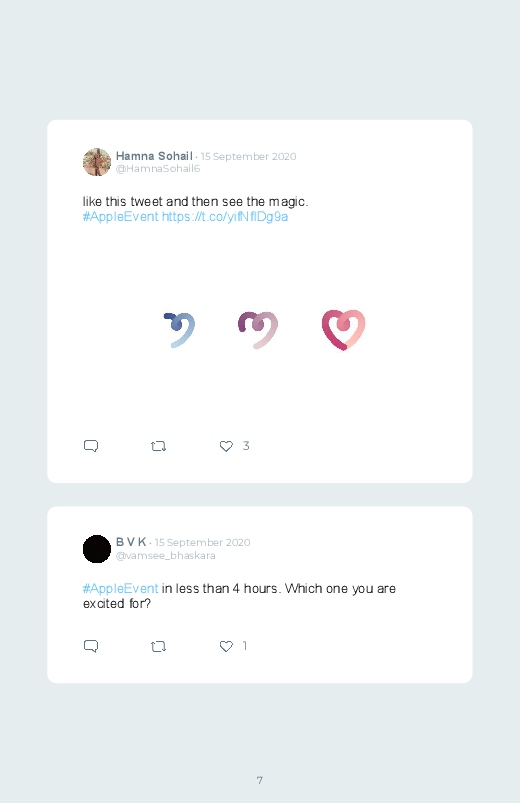Open B V K's black avatar

tap(97, 549)
